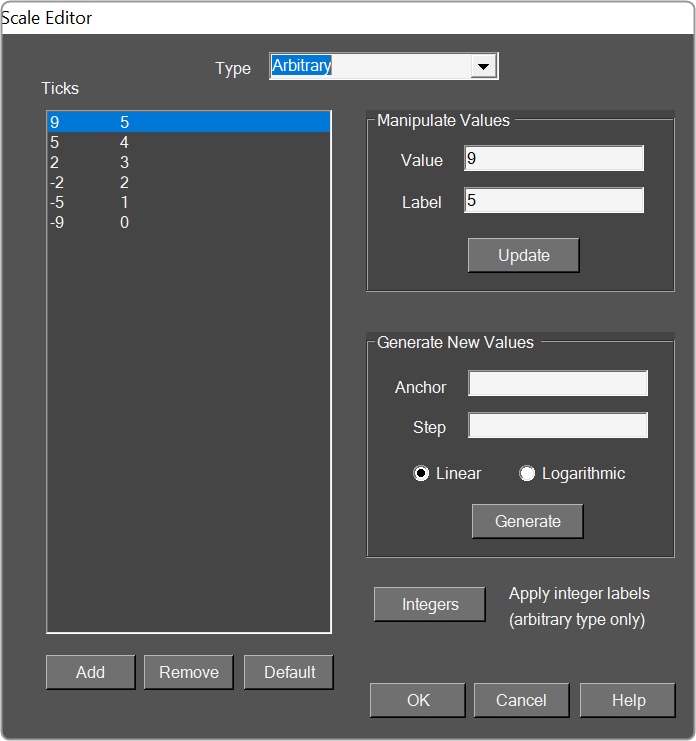Image resolution: width=696 pixels, height=741 pixels.
Task: Click the Cancel button
Action: (522, 700)
